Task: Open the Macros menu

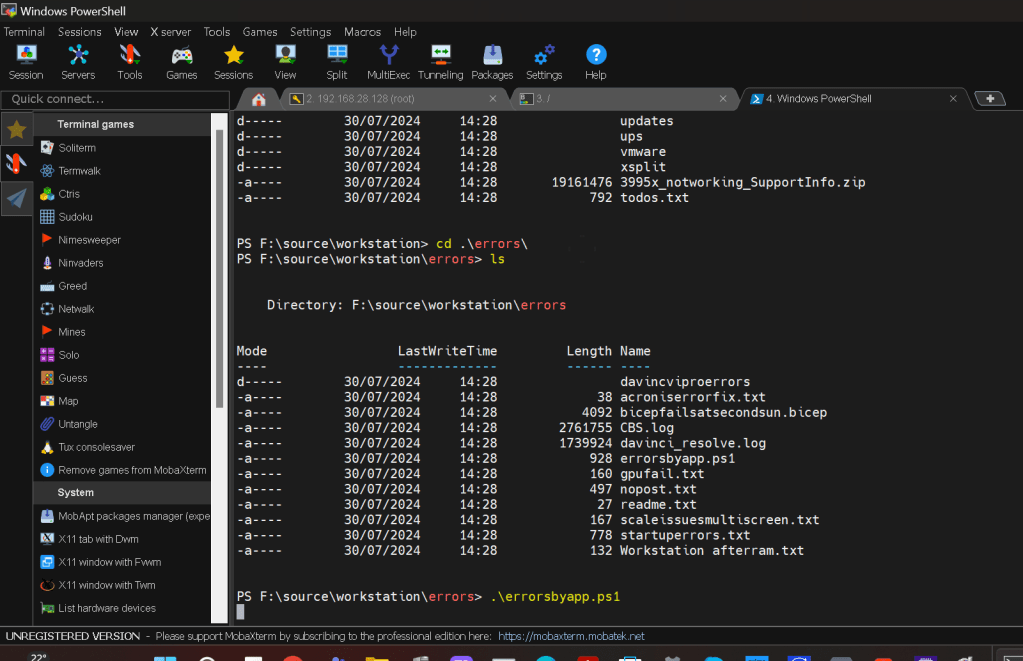Action: 362,32
